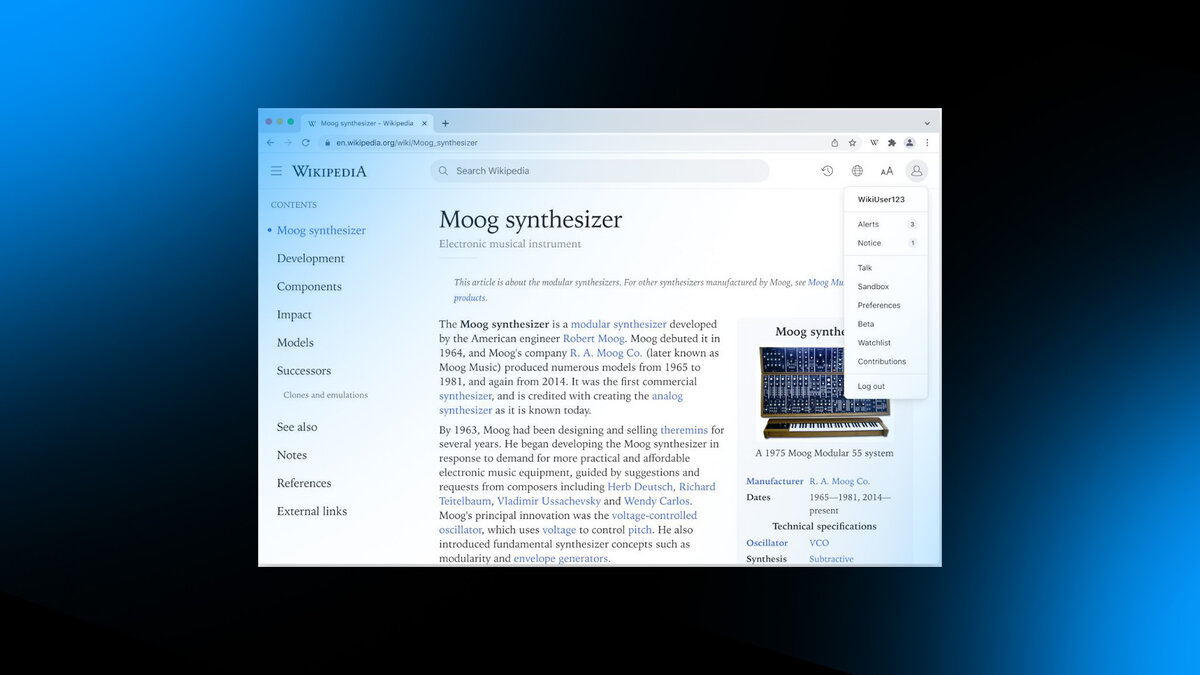This screenshot has width=1200, height=675.
Task: Close the Moog synthesizer browser tab
Action: (x=424, y=123)
